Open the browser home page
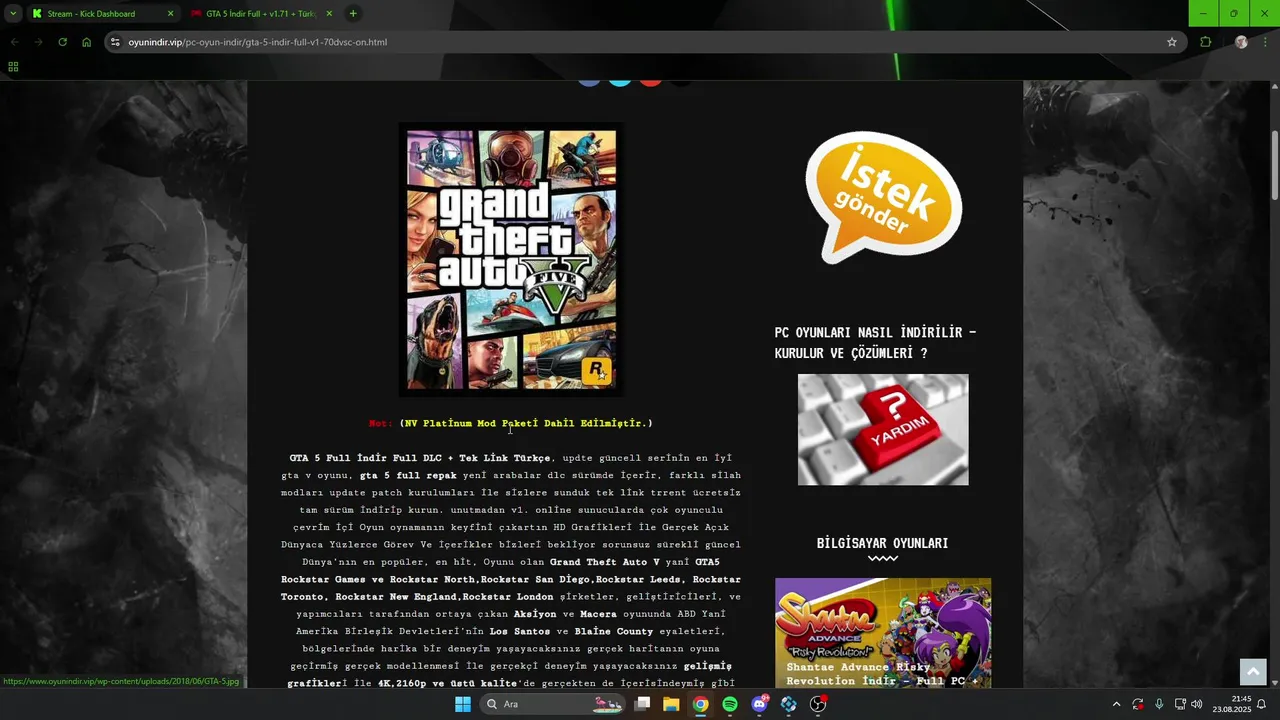The image size is (1280, 720). click(86, 42)
